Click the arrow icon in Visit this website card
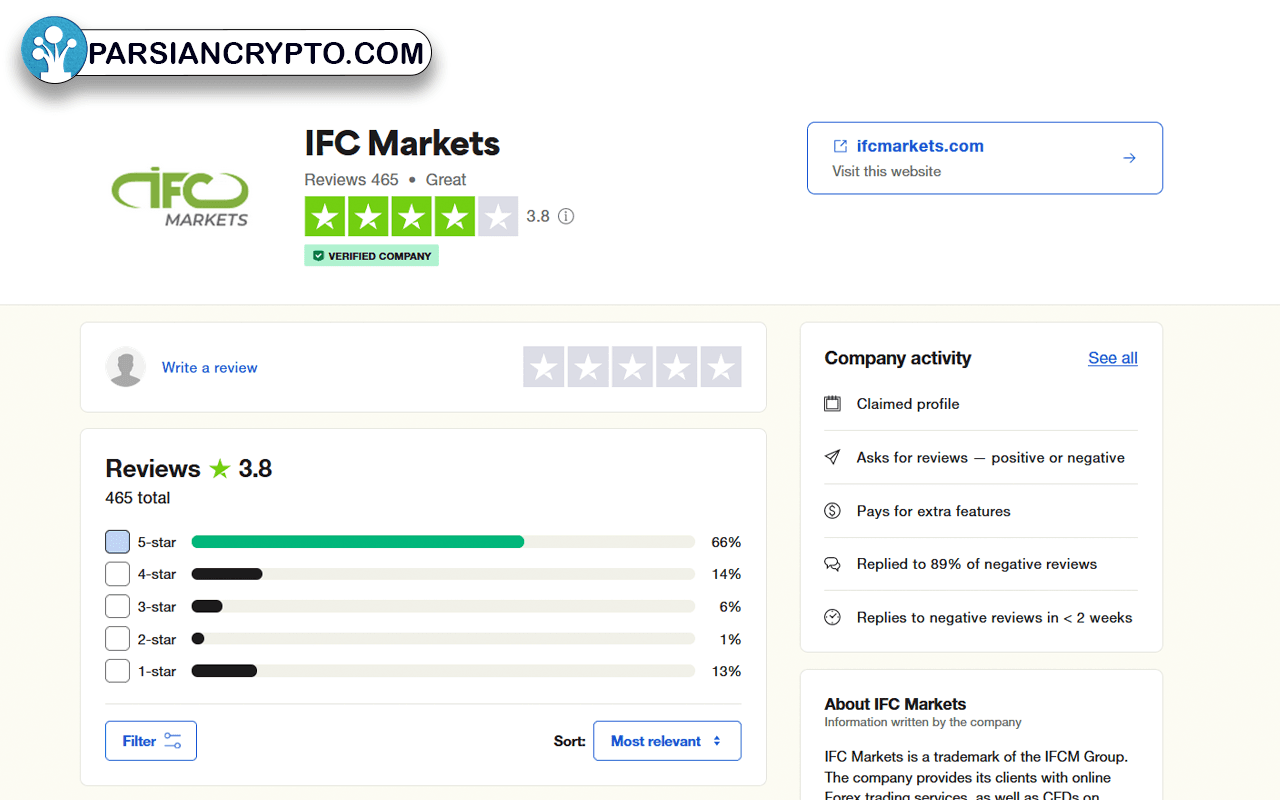The height and width of the screenshot is (800, 1280). pos(1129,158)
